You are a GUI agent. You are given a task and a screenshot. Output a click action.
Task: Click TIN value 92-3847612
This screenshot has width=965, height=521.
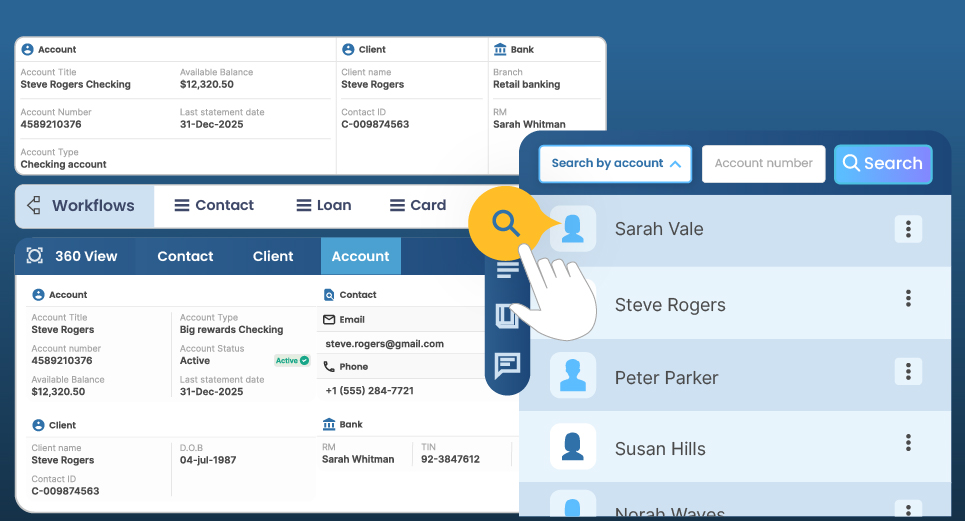pyautogui.click(x=450, y=459)
